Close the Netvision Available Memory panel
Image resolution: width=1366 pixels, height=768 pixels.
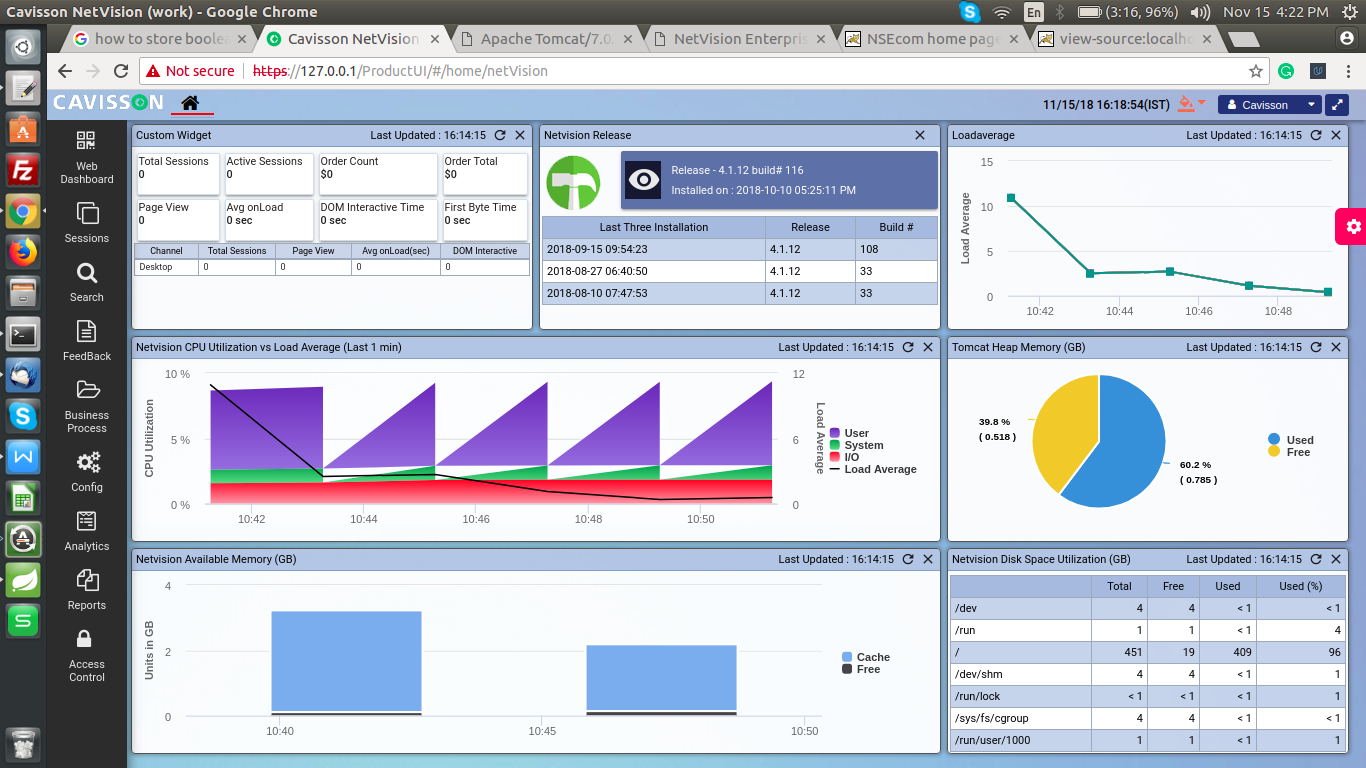(928, 559)
